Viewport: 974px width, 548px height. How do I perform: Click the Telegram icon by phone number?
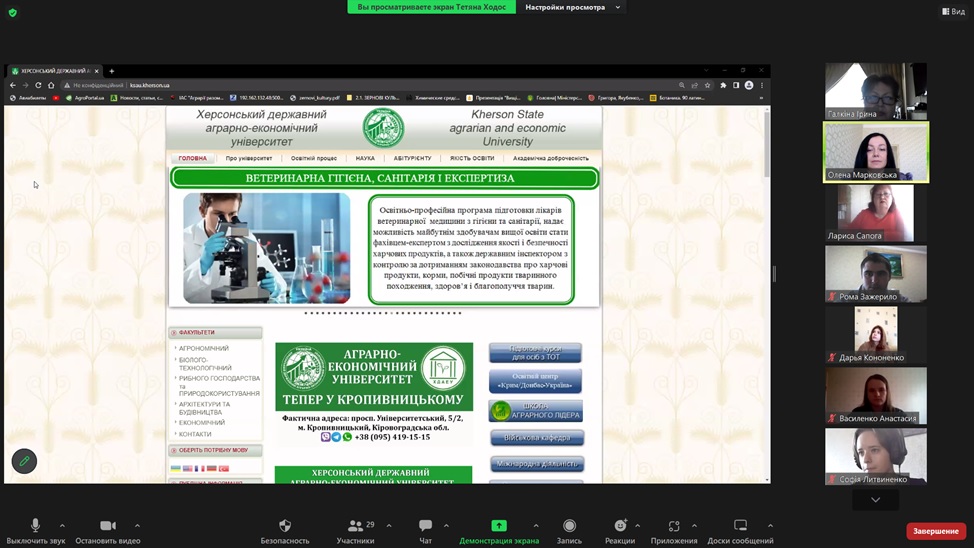tap(336, 437)
